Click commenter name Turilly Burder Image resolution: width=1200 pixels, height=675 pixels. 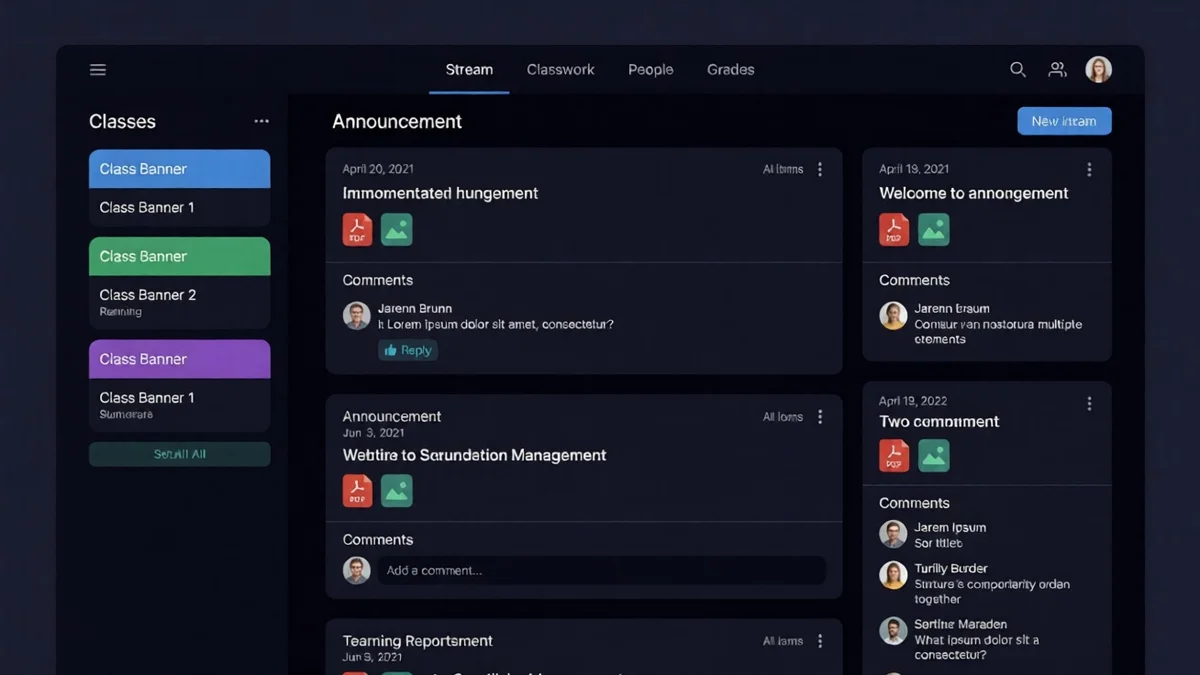coord(951,568)
